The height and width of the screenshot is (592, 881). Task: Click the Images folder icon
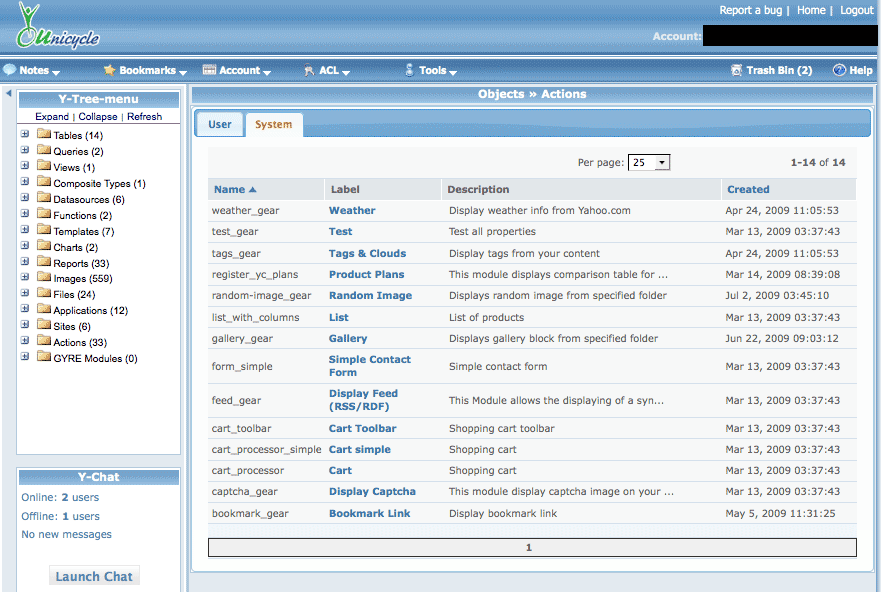tap(44, 278)
